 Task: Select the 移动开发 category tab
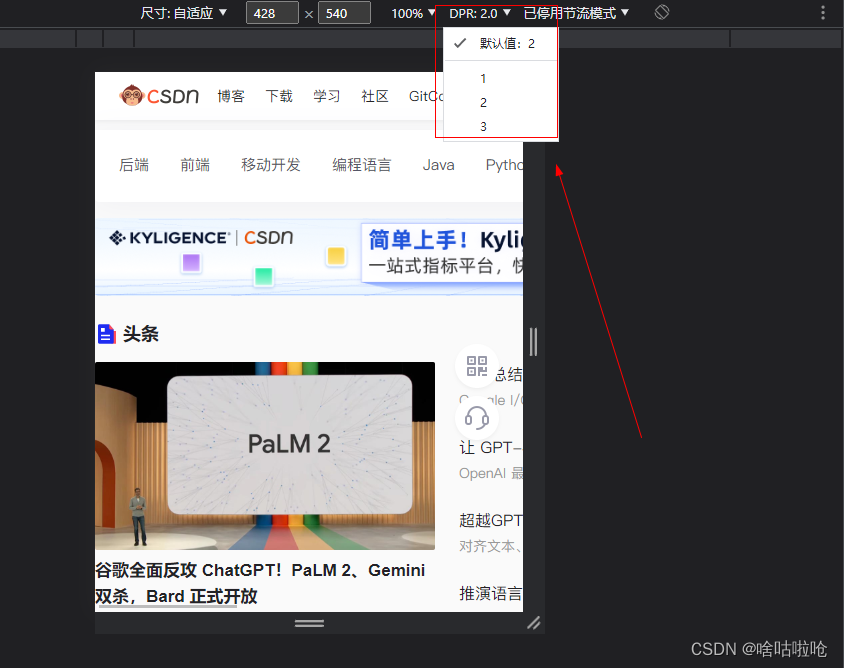[271, 165]
